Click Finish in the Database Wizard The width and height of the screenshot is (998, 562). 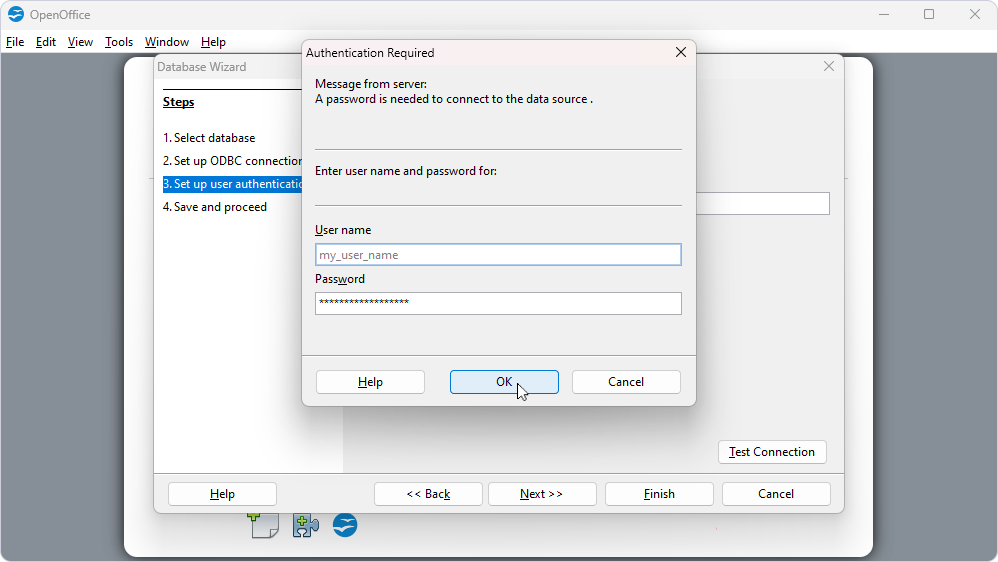[x=659, y=494]
